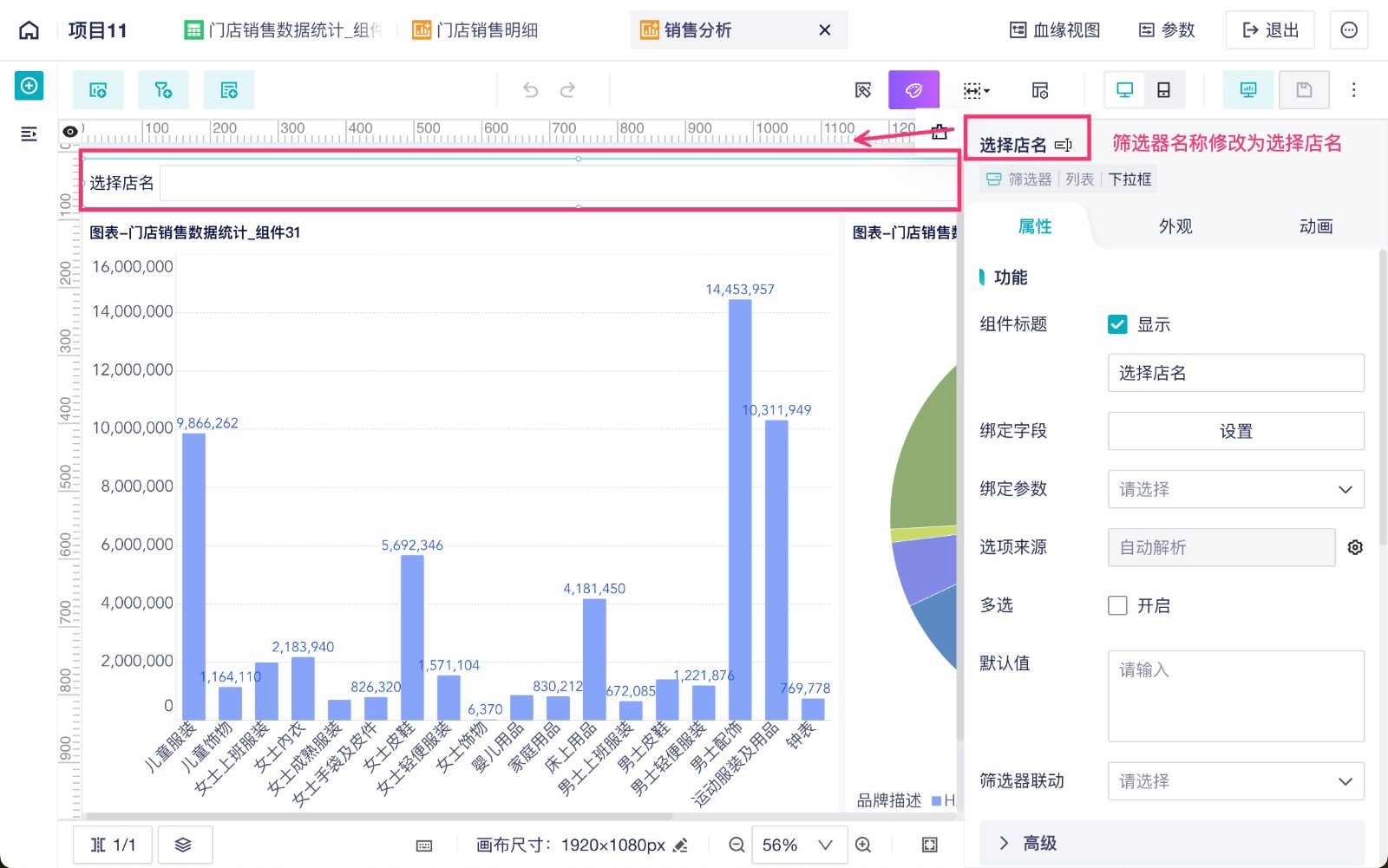Click the 设置 button for 绑定字段
The height and width of the screenshot is (868, 1388).
tap(1235, 431)
